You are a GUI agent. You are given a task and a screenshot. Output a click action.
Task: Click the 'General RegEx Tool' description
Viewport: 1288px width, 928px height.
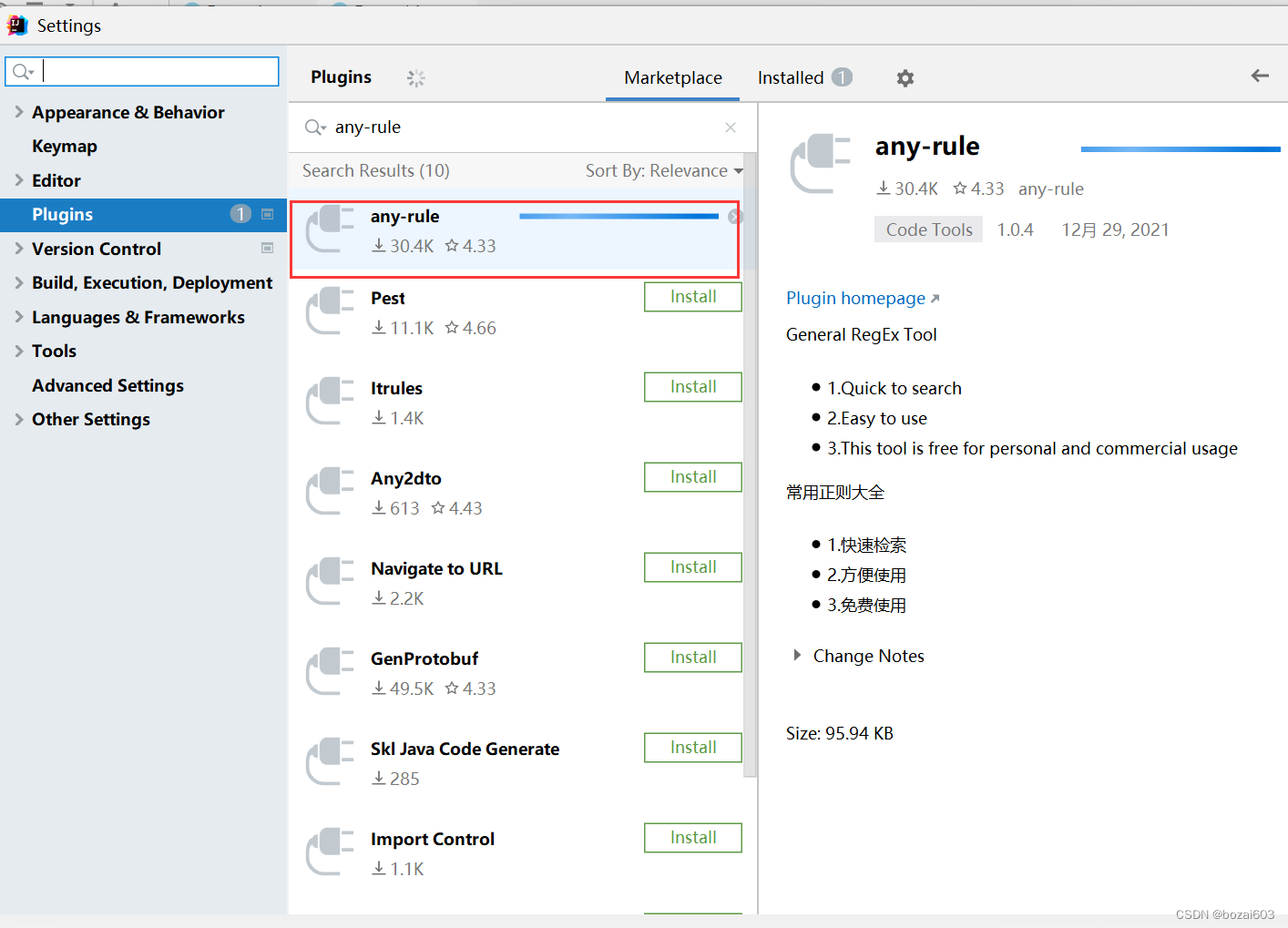[x=862, y=334]
